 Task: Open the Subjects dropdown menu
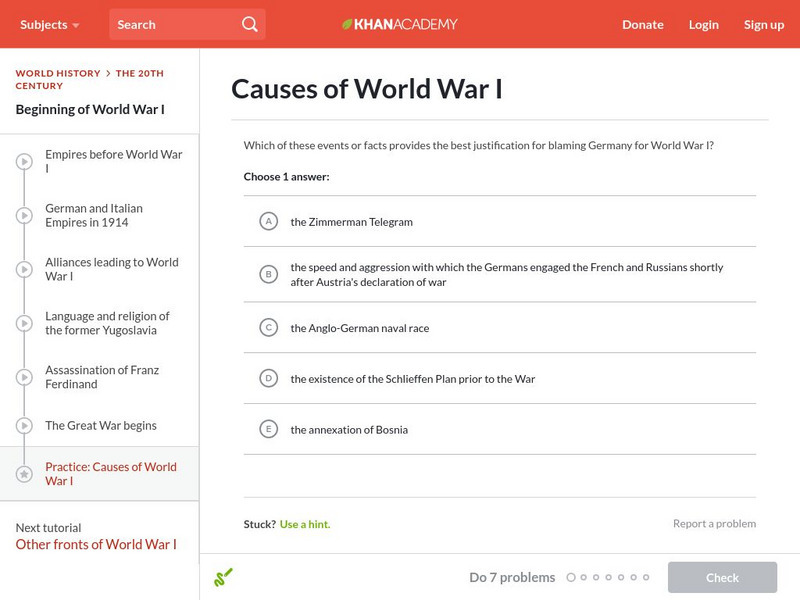[48, 23]
